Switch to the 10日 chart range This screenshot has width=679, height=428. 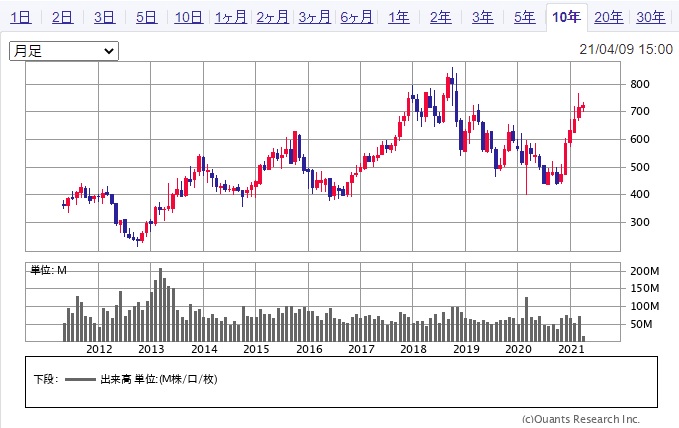189,17
